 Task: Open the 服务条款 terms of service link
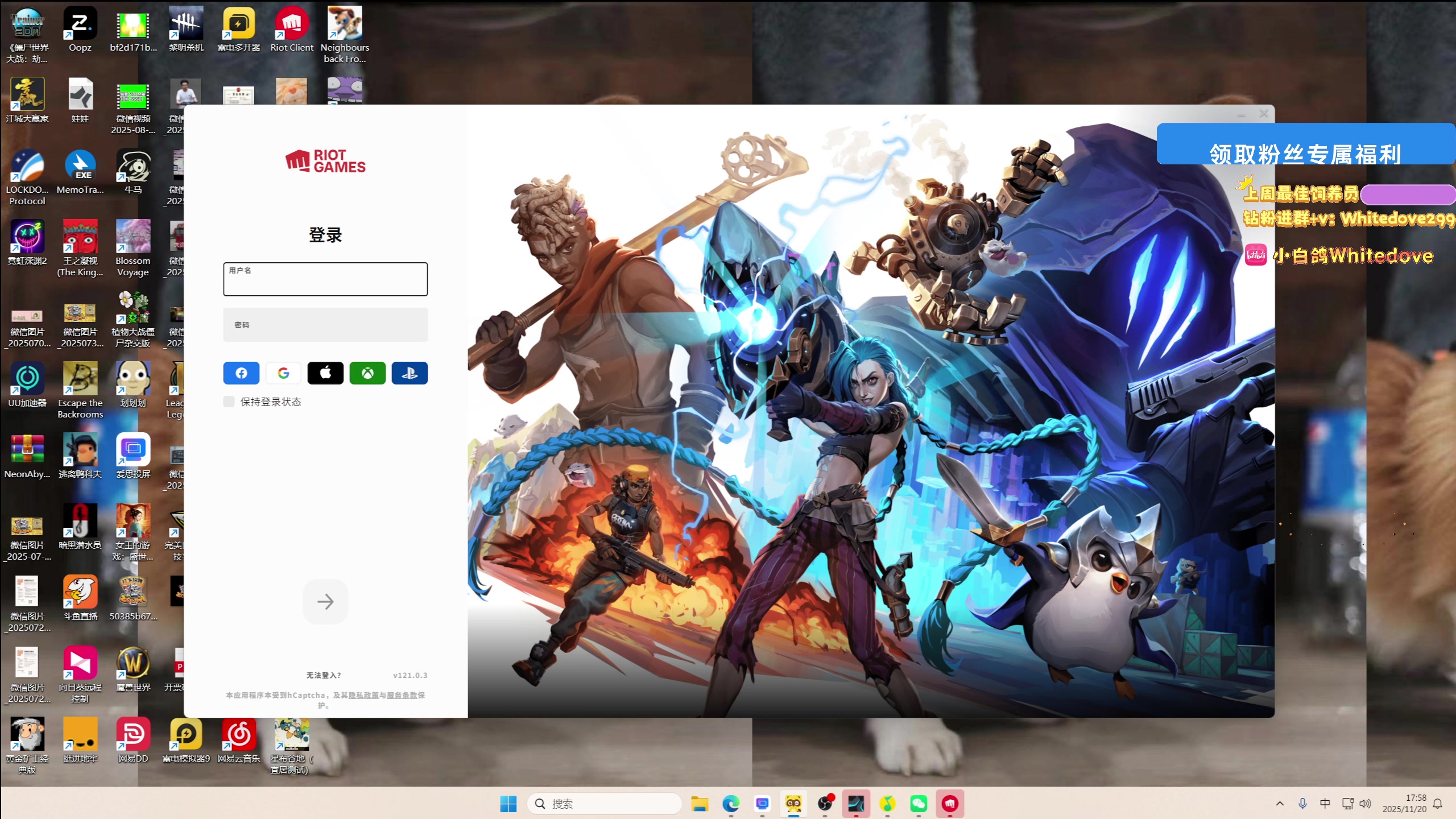coord(402,695)
